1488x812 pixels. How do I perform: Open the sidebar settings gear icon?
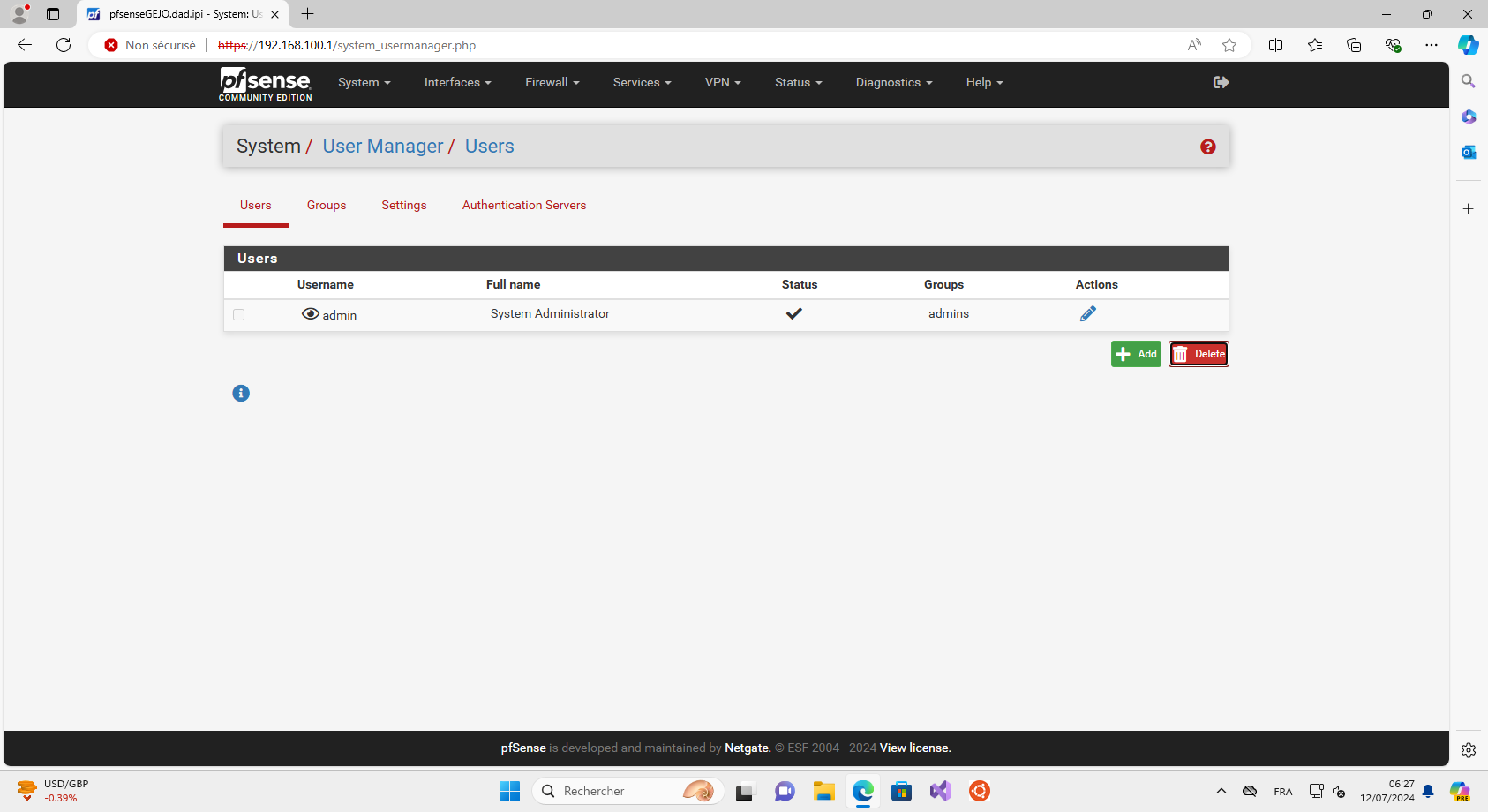tap(1469, 750)
